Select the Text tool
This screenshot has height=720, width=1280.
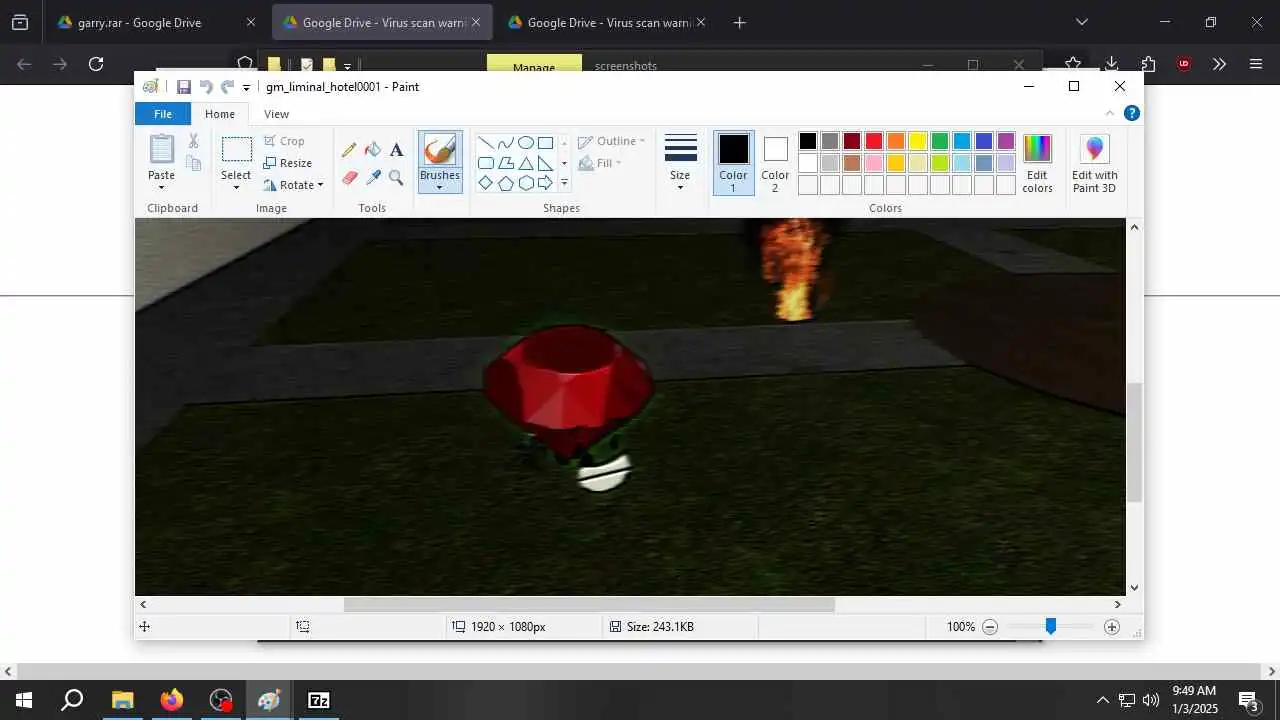(x=396, y=150)
